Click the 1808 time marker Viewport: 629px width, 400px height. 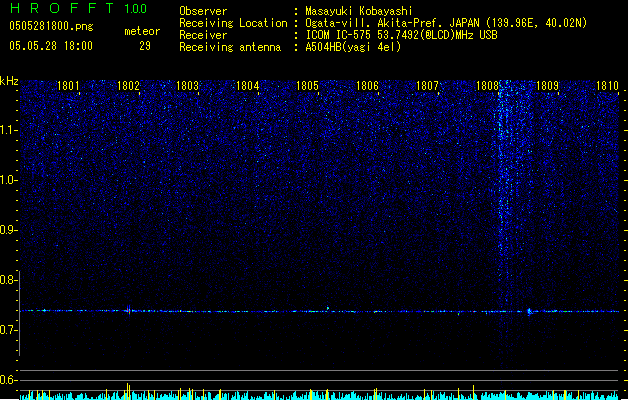point(487,86)
